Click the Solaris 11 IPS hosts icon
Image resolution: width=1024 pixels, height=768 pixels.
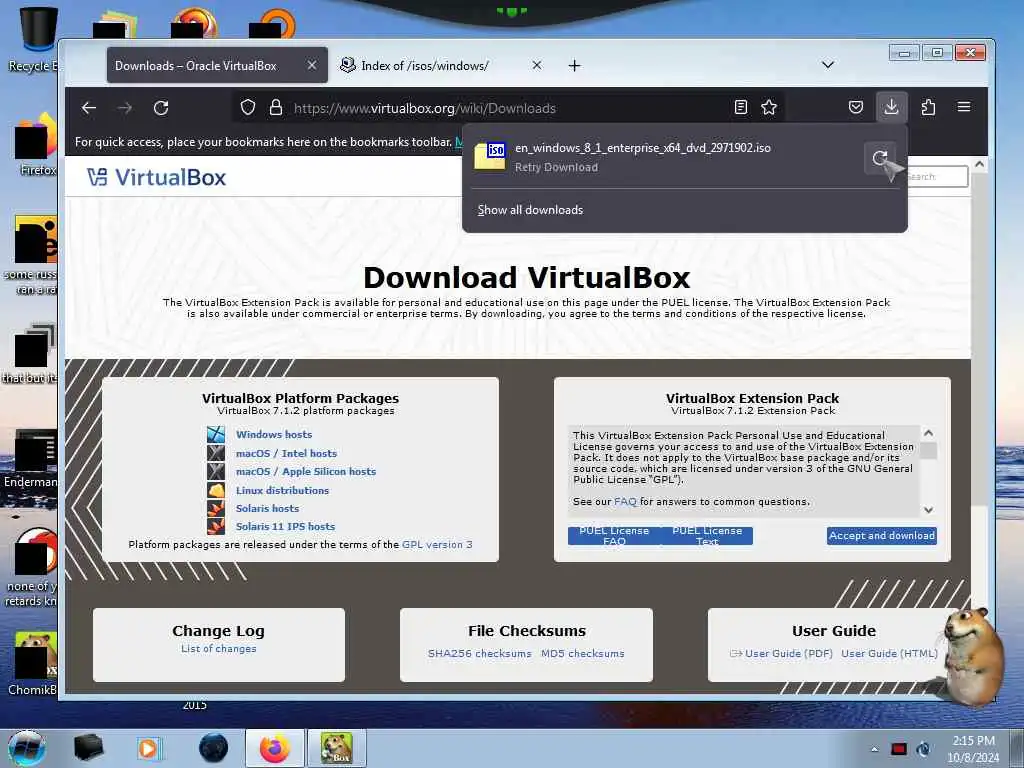[216, 526]
